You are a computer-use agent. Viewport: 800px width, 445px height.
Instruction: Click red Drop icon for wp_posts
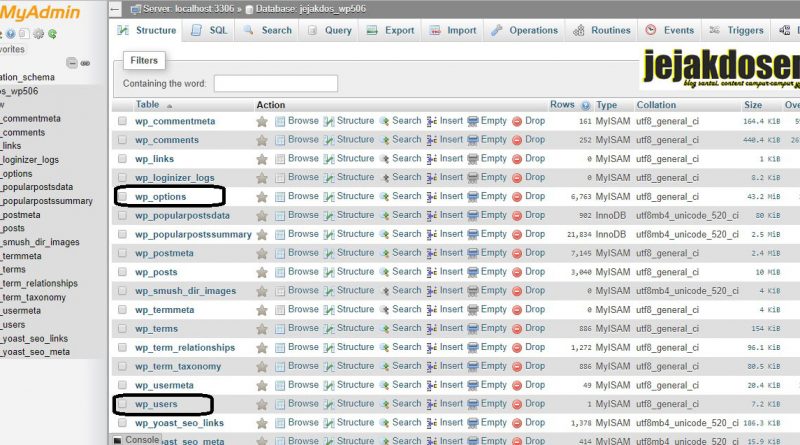(517, 272)
